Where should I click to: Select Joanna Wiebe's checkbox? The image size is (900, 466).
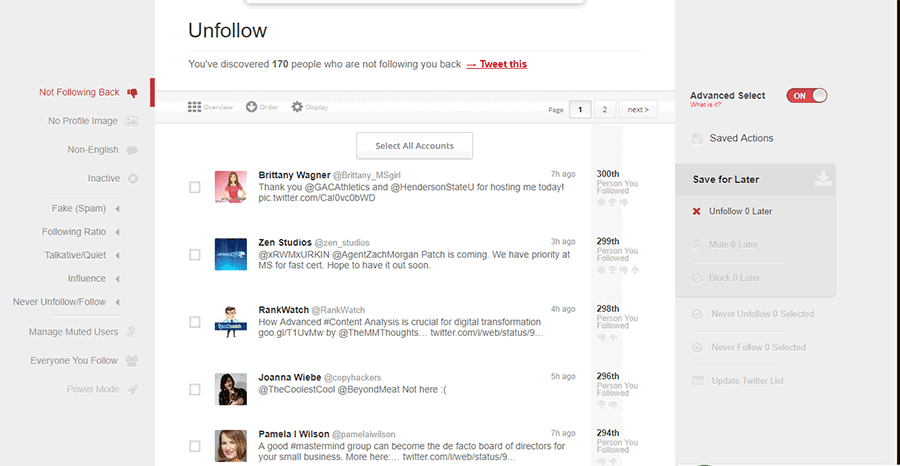coord(195,390)
